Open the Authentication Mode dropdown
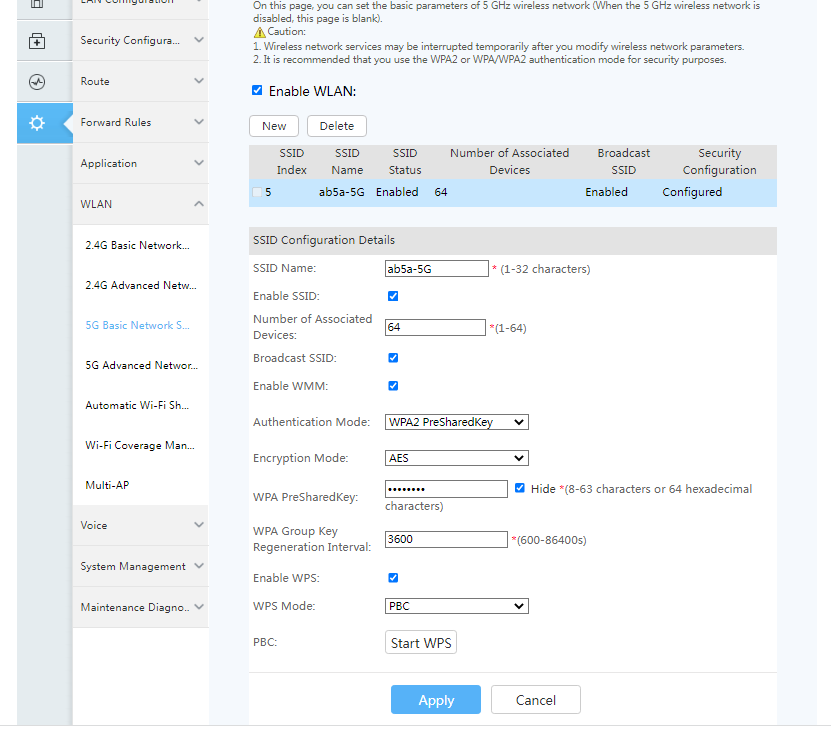 [457, 422]
